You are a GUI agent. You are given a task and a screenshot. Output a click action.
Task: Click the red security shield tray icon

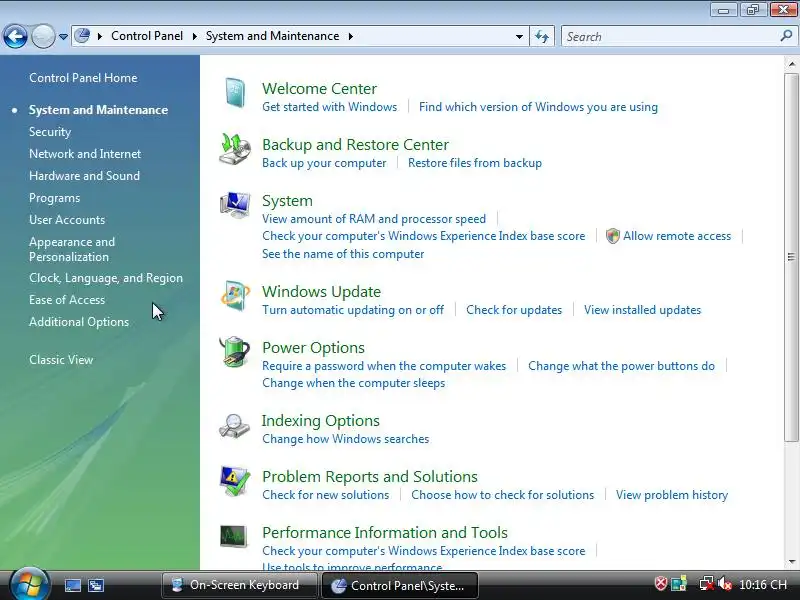point(661,584)
